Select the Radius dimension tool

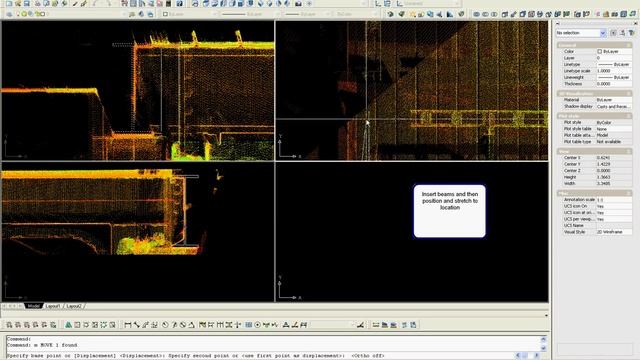click(x=165, y=325)
